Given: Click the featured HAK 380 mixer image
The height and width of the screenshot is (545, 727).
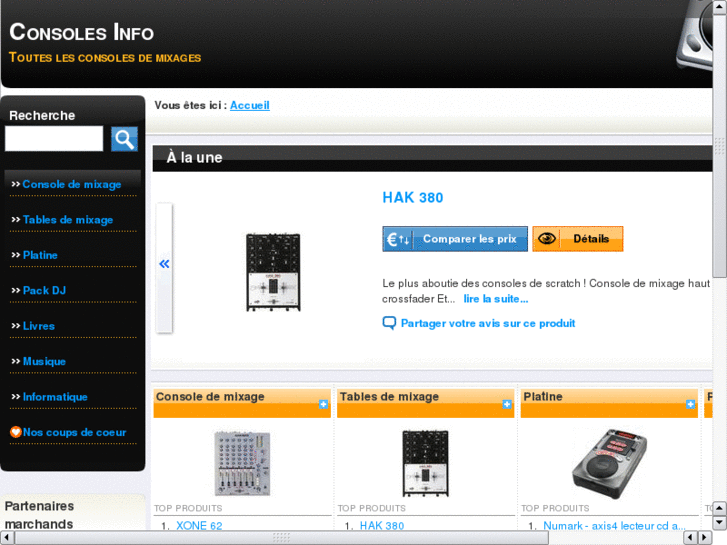Looking at the screenshot, I should pos(273,272).
